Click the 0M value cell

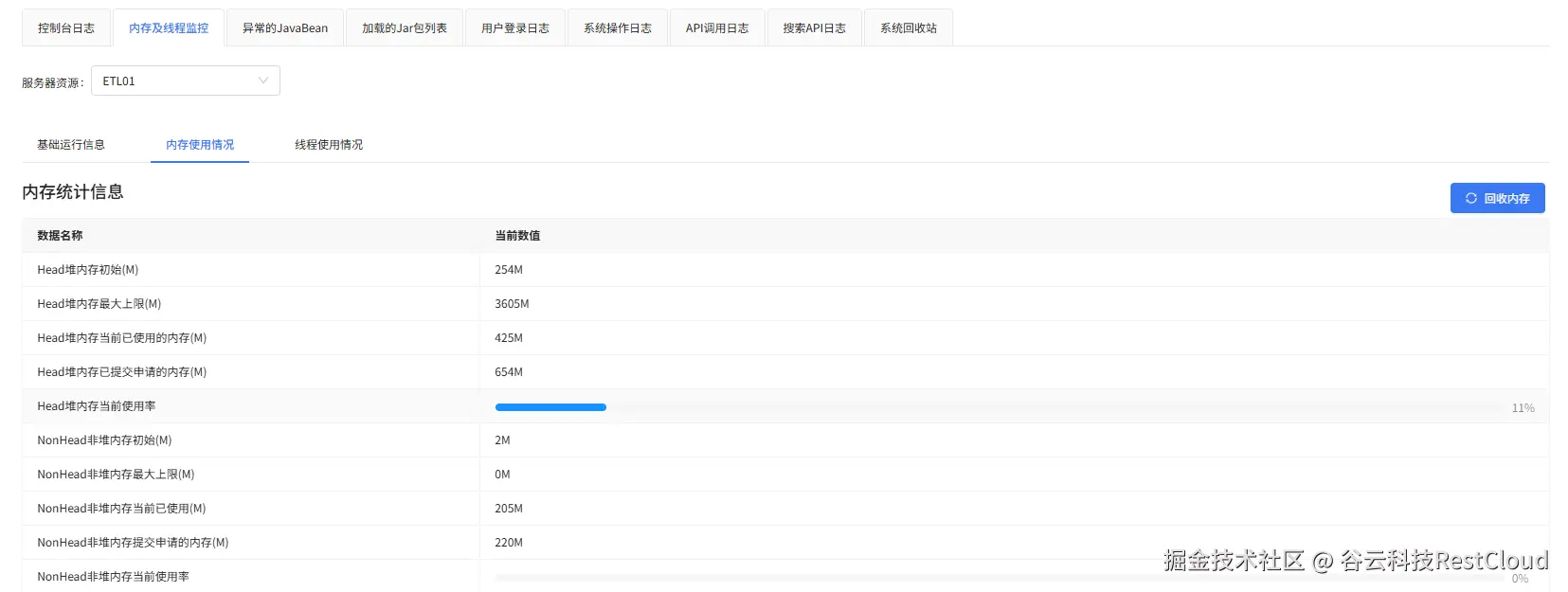click(1014, 475)
